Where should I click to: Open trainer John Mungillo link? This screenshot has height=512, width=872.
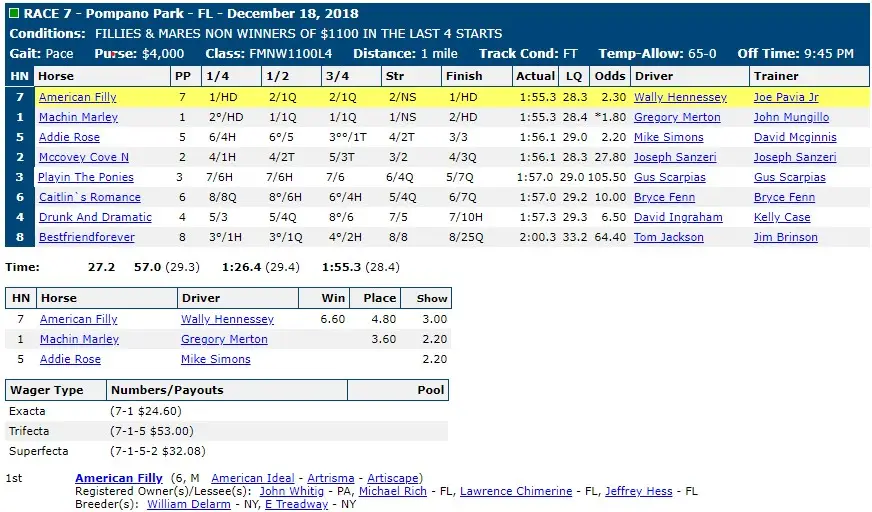click(791, 117)
